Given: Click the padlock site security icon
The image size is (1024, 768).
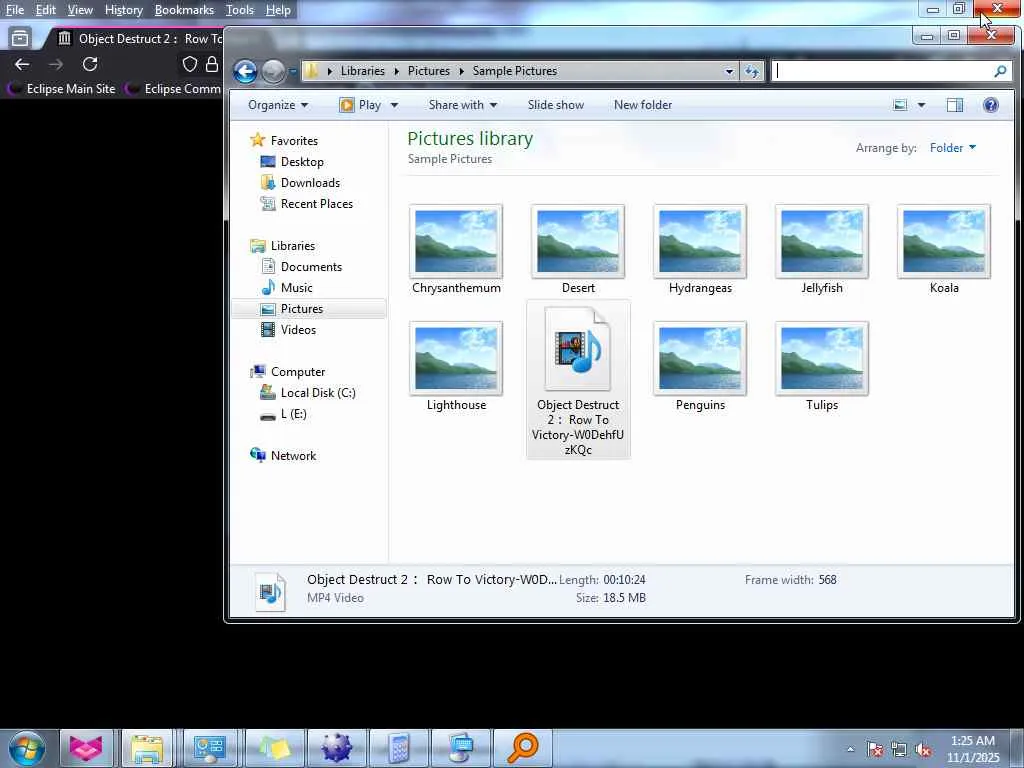Looking at the screenshot, I should point(212,64).
